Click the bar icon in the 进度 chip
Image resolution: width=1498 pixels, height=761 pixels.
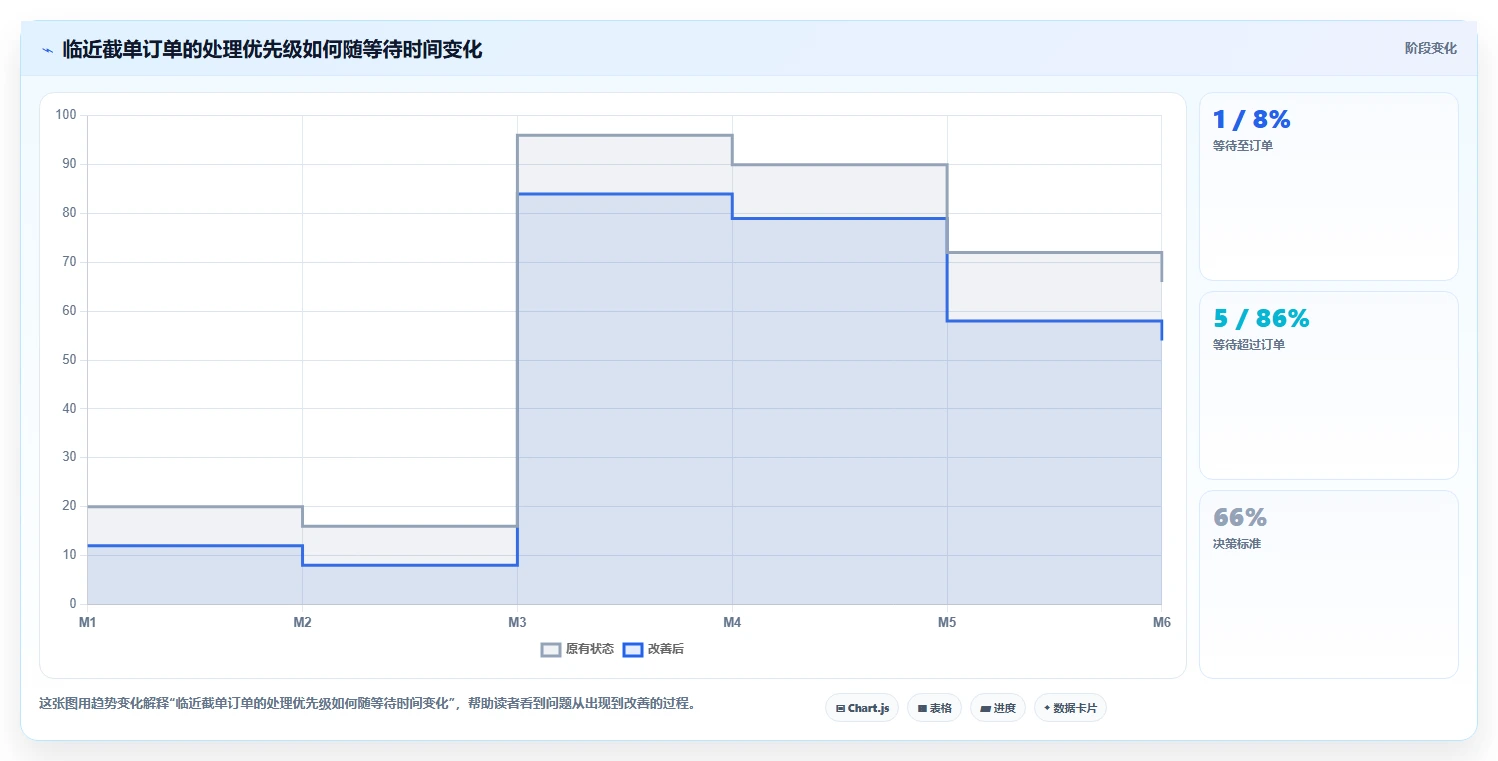coord(985,708)
